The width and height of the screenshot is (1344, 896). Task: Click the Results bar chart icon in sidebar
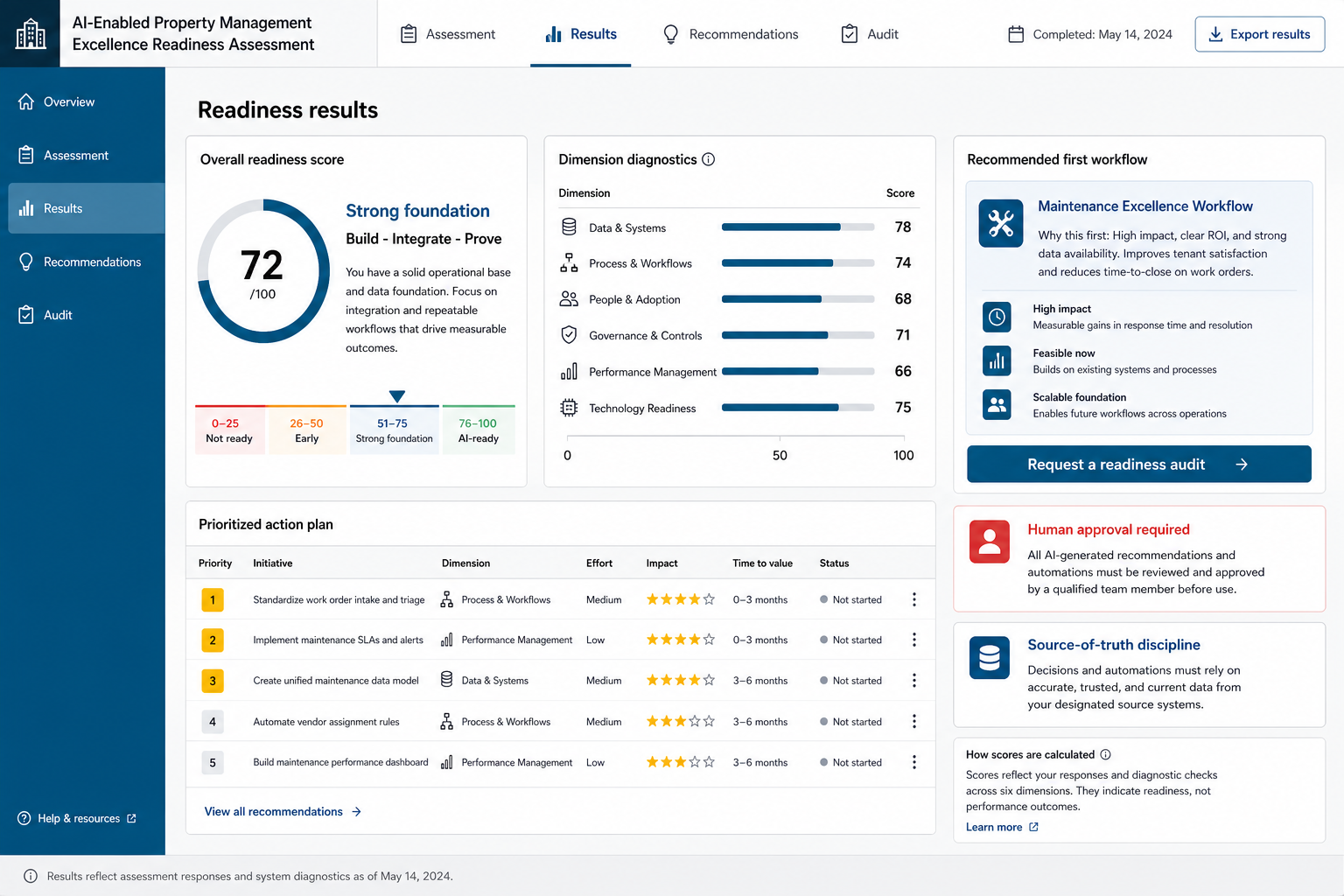coord(26,208)
